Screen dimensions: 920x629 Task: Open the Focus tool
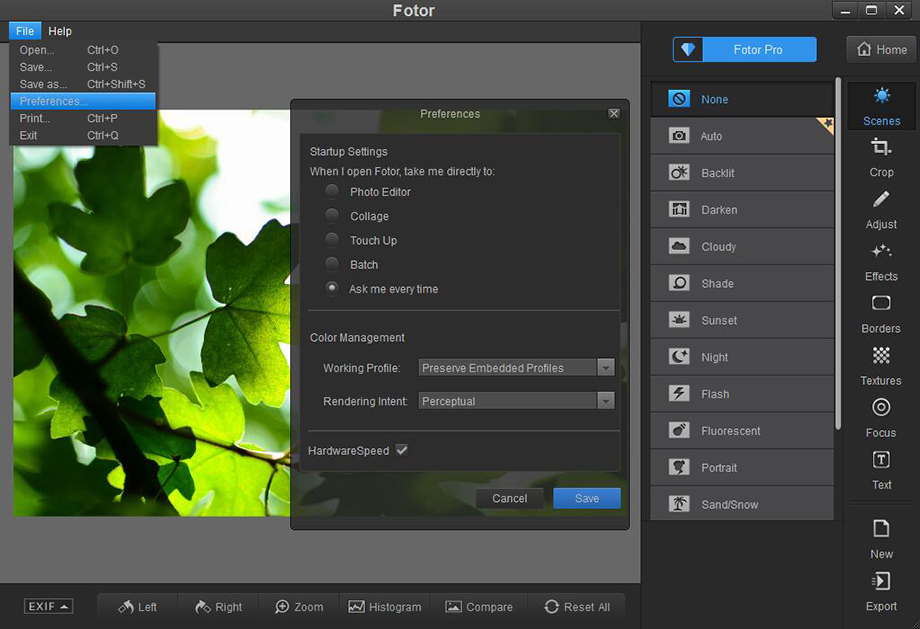coord(880,420)
